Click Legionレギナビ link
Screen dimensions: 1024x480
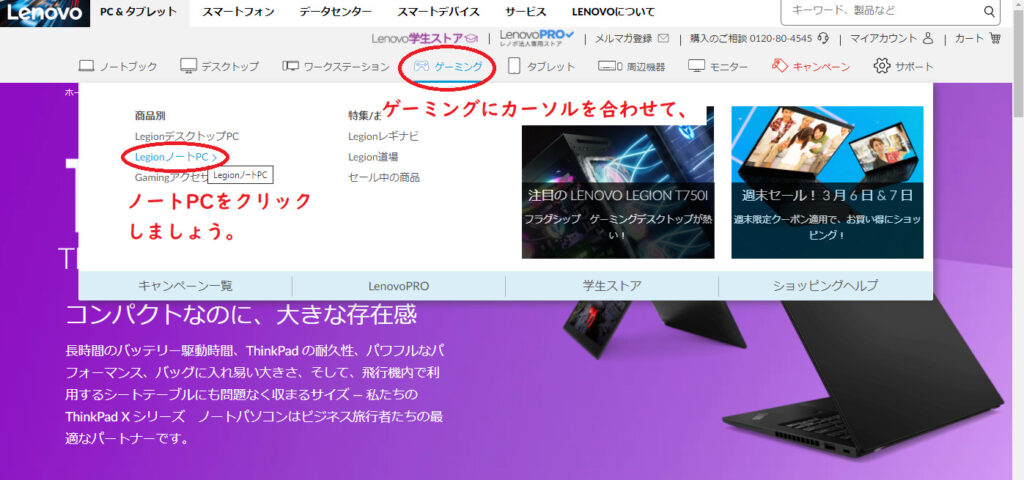383,136
